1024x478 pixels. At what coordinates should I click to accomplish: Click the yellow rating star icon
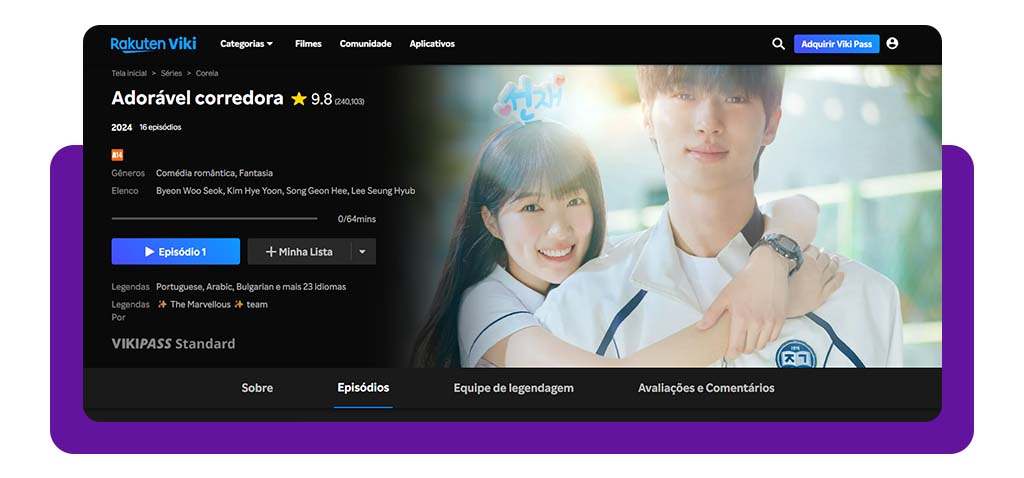(x=299, y=99)
